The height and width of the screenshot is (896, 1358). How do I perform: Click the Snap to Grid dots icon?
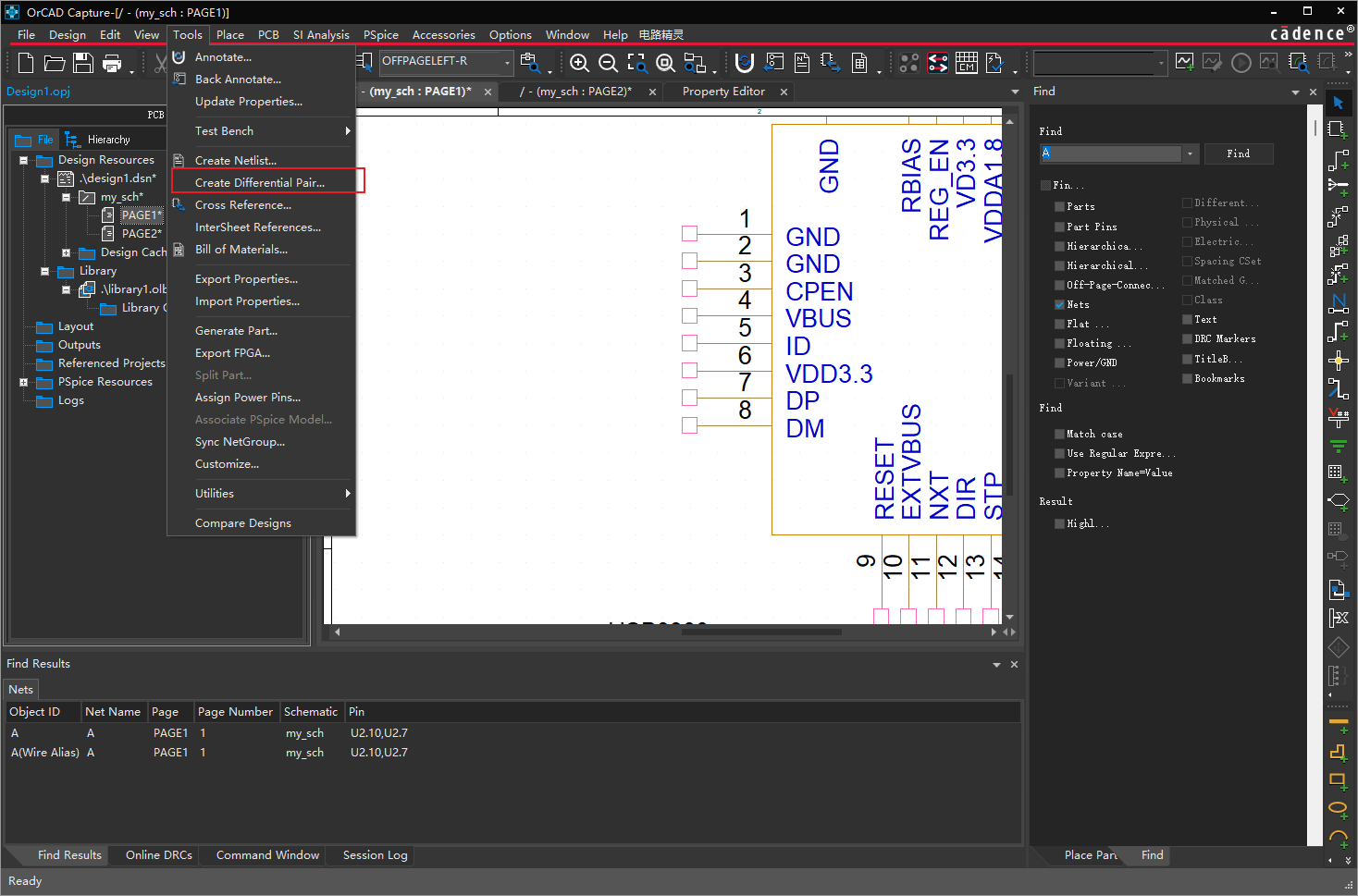[909, 63]
